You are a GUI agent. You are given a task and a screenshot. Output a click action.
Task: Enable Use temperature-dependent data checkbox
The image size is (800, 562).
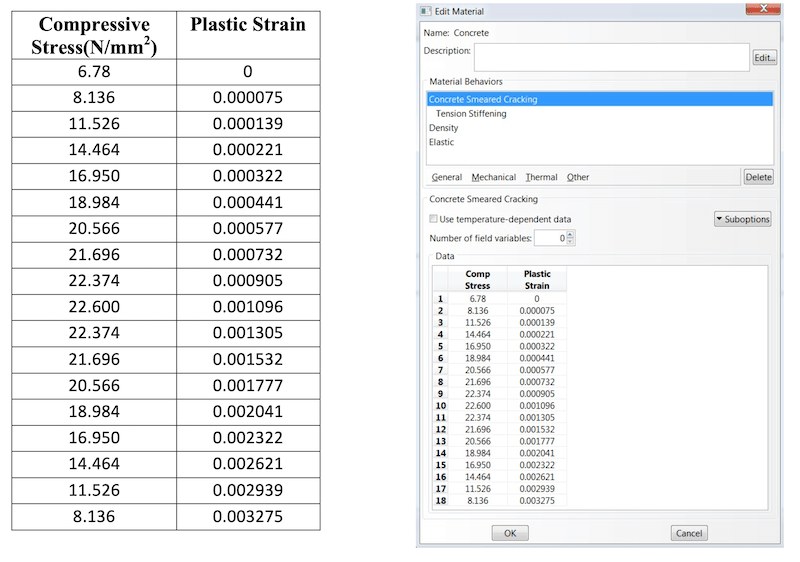coord(433,219)
